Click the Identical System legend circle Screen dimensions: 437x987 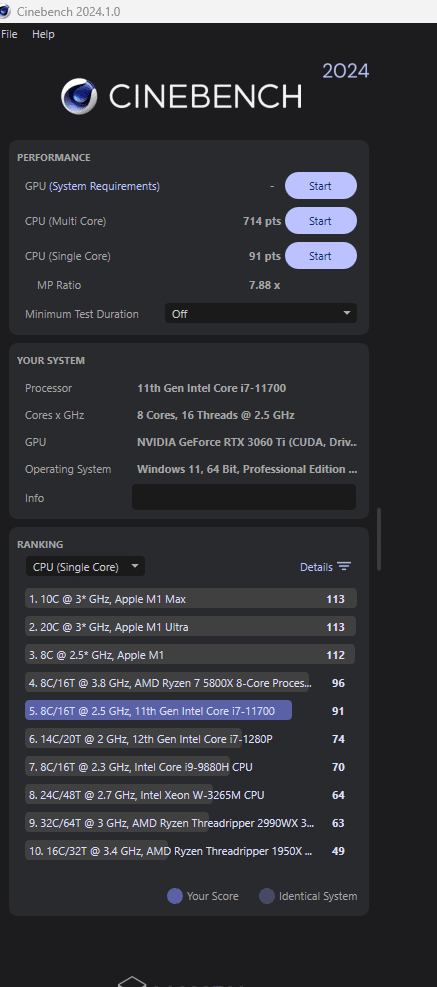(x=267, y=896)
